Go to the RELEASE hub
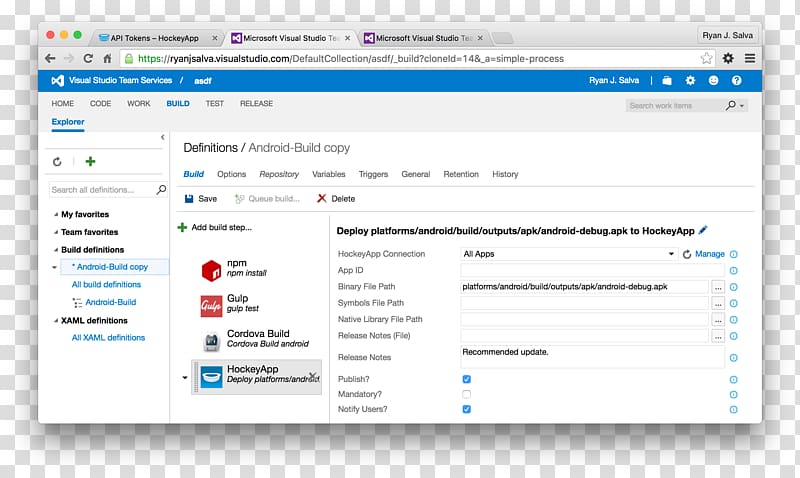Image resolution: width=800 pixels, height=478 pixels. tap(257, 104)
